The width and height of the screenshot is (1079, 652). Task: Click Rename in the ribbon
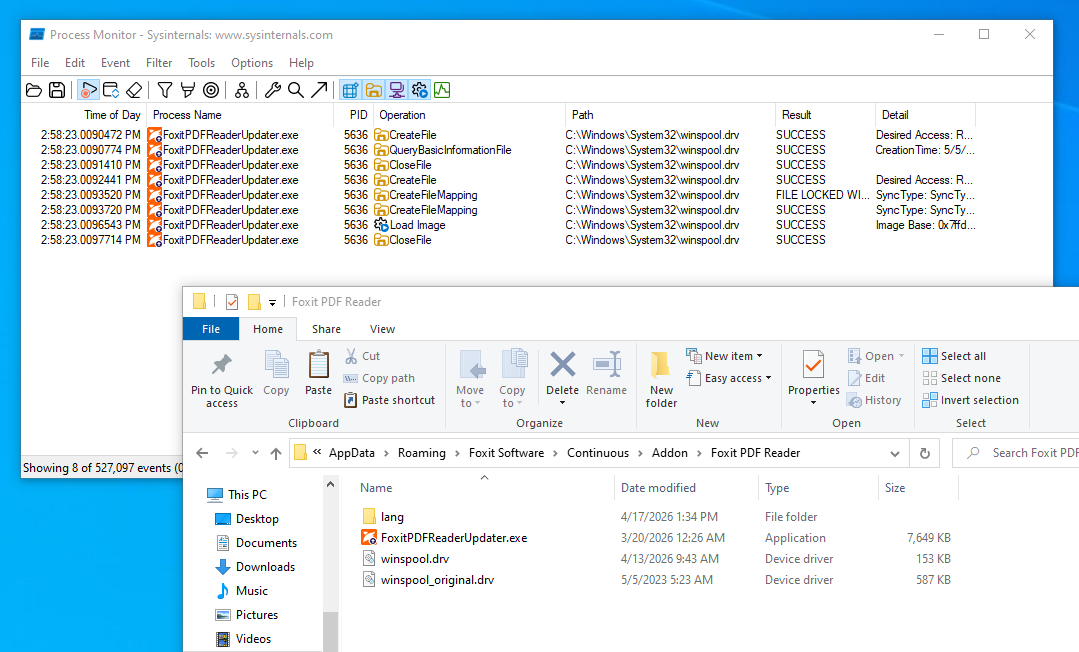tap(606, 372)
